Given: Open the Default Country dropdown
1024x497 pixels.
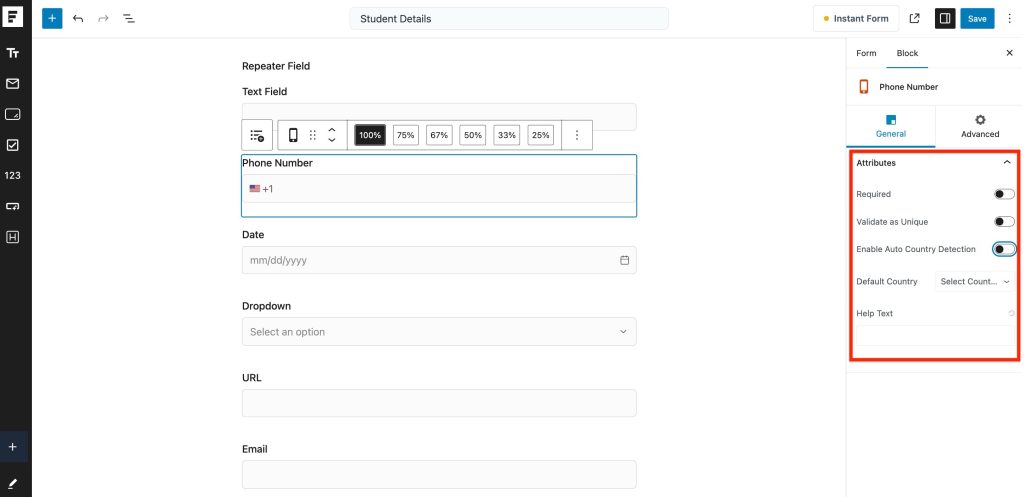Looking at the screenshot, I should [x=975, y=282].
